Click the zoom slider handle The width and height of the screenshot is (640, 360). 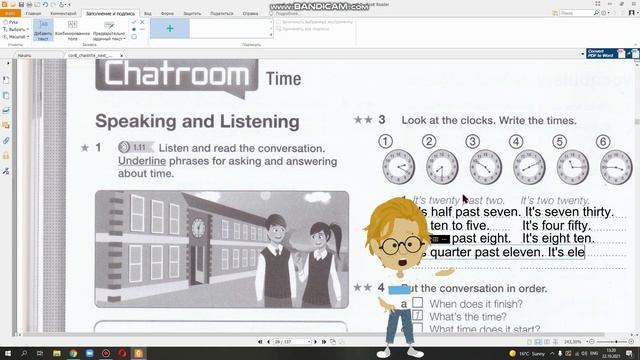[x=616, y=342]
